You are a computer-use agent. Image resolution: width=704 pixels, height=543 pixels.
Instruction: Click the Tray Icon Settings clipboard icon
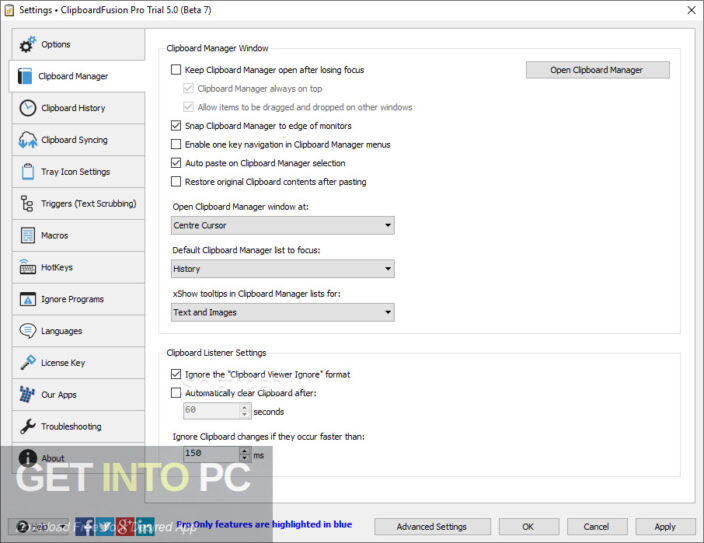click(x=27, y=172)
